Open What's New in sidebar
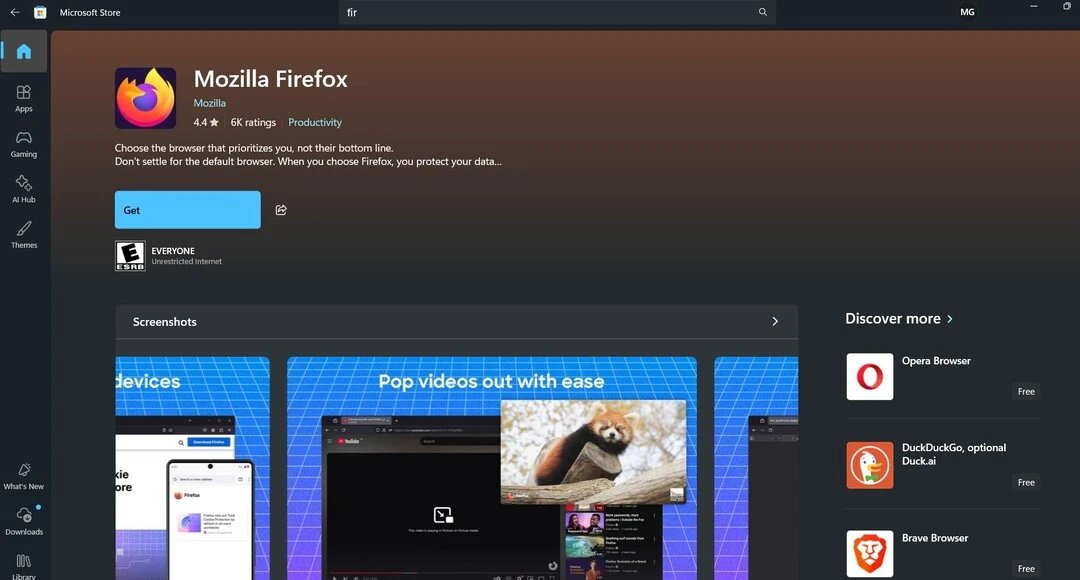Image resolution: width=1080 pixels, height=580 pixels. [24, 476]
